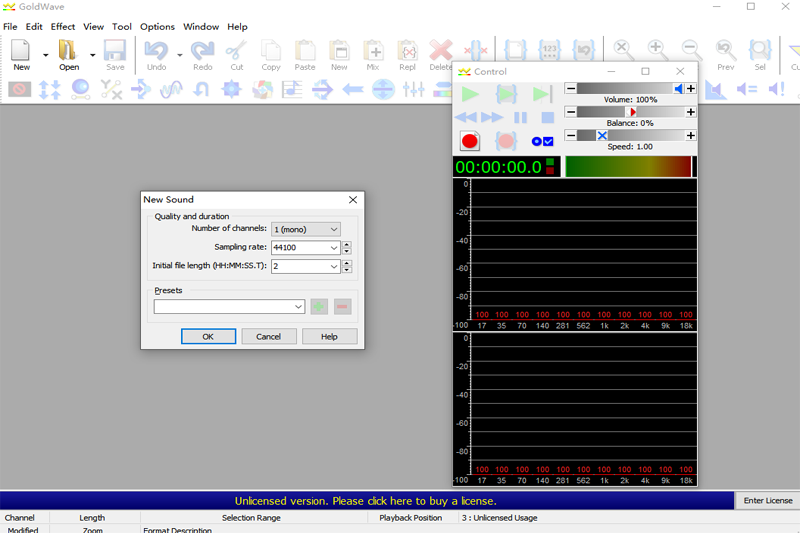Click the Delete red X icon

440,55
